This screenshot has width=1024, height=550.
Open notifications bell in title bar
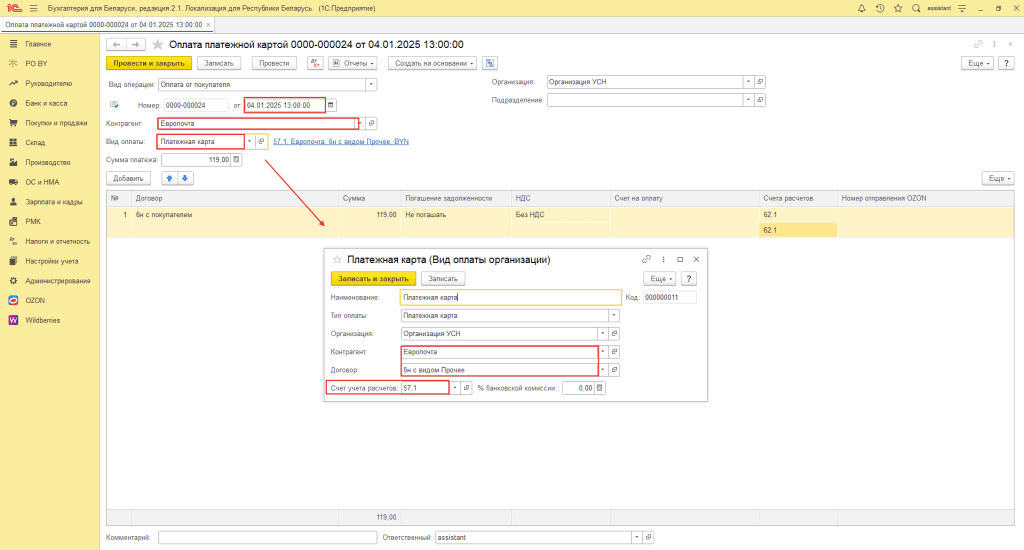point(861,8)
